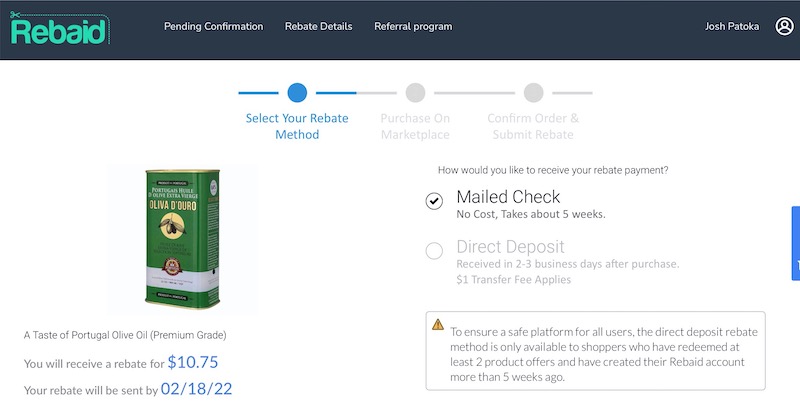Screen dimensions: 800x418
Task: Open Rebate Details menu item
Action: (x=318, y=26)
